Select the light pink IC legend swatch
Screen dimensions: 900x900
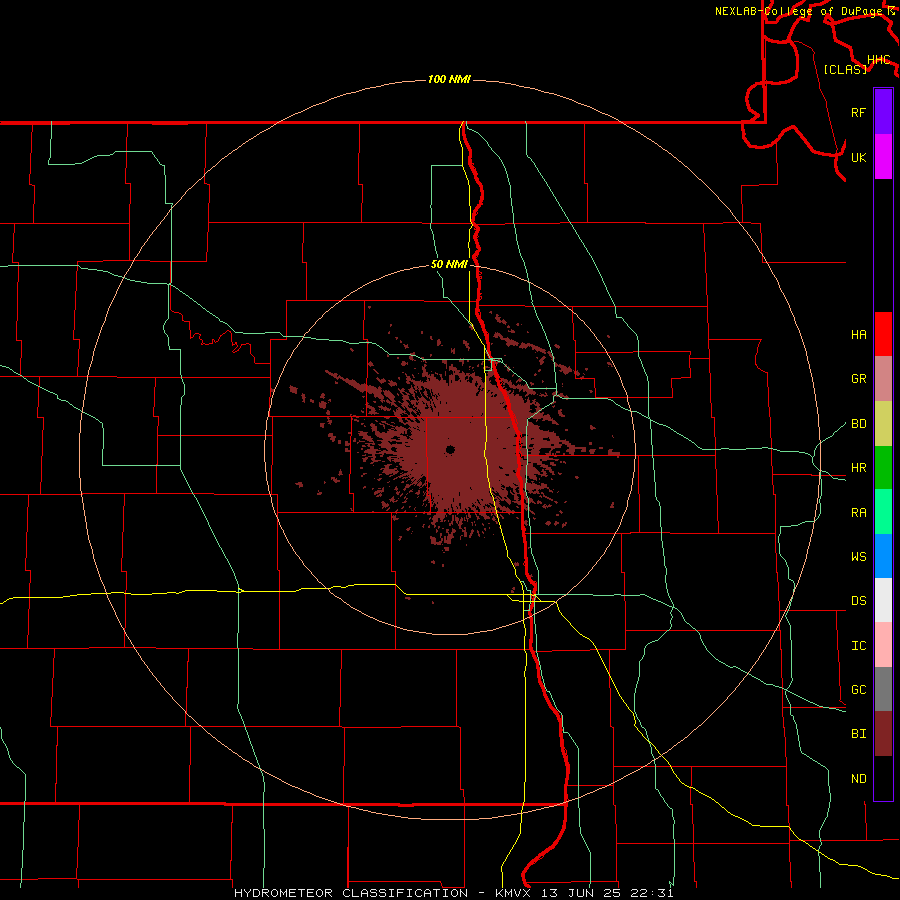(883, 645)
